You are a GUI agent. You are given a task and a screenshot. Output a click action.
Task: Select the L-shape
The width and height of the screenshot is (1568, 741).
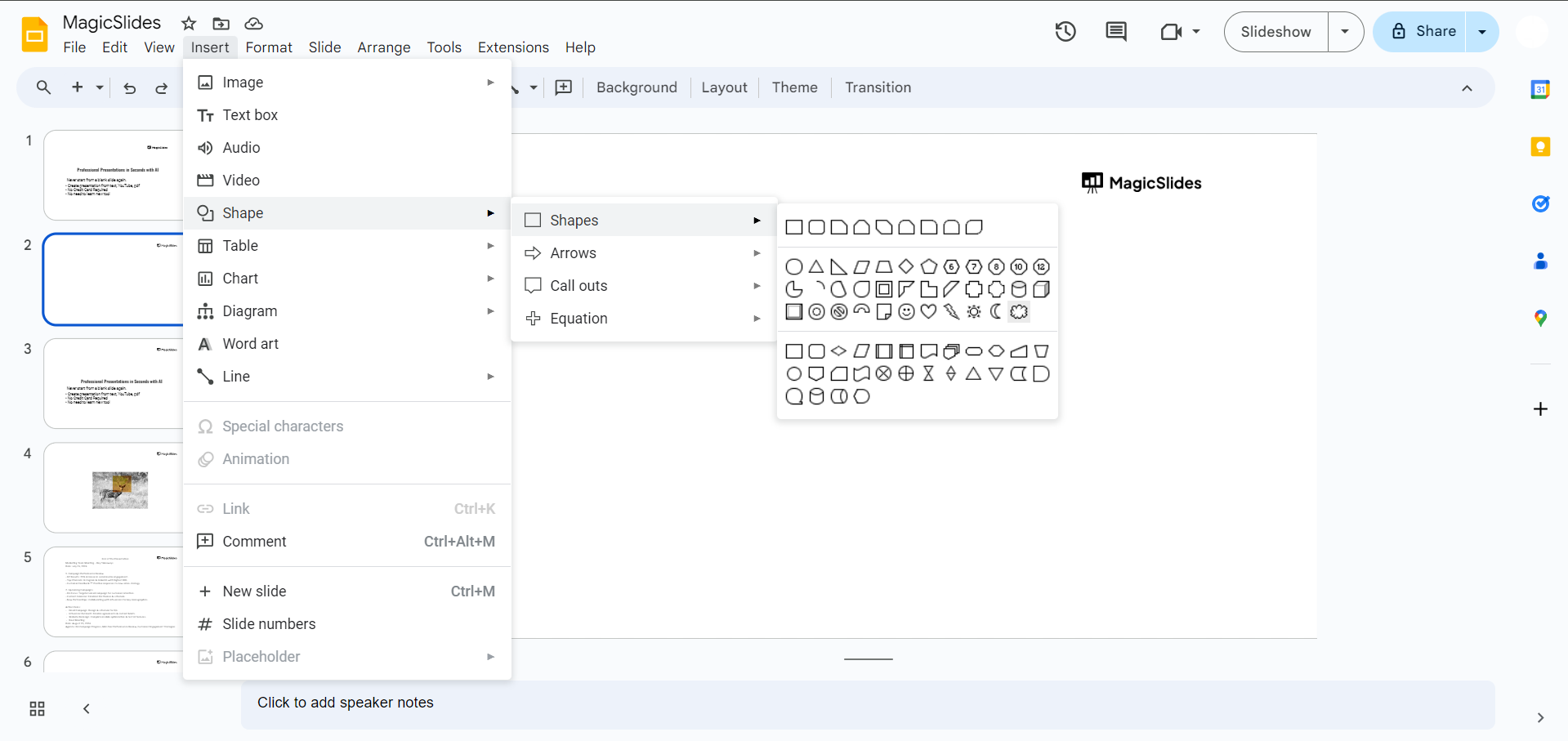pos(928,289)
